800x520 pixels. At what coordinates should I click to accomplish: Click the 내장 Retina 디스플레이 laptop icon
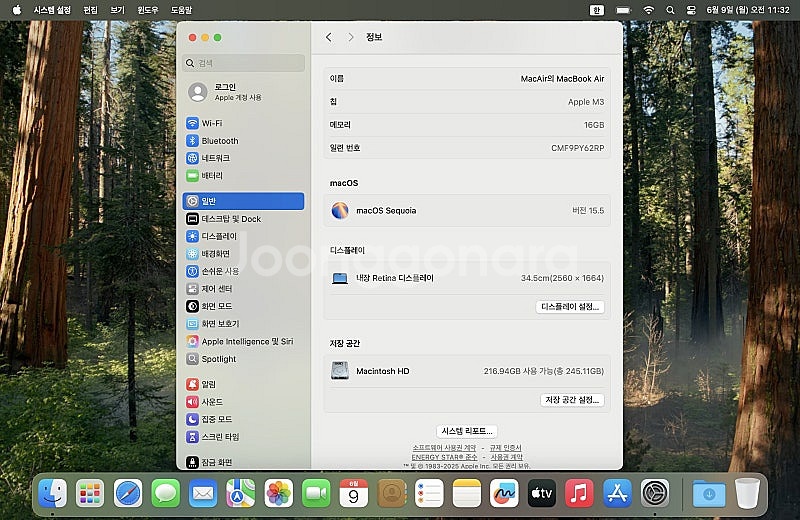pyautogui.click(x=340, y=278)
